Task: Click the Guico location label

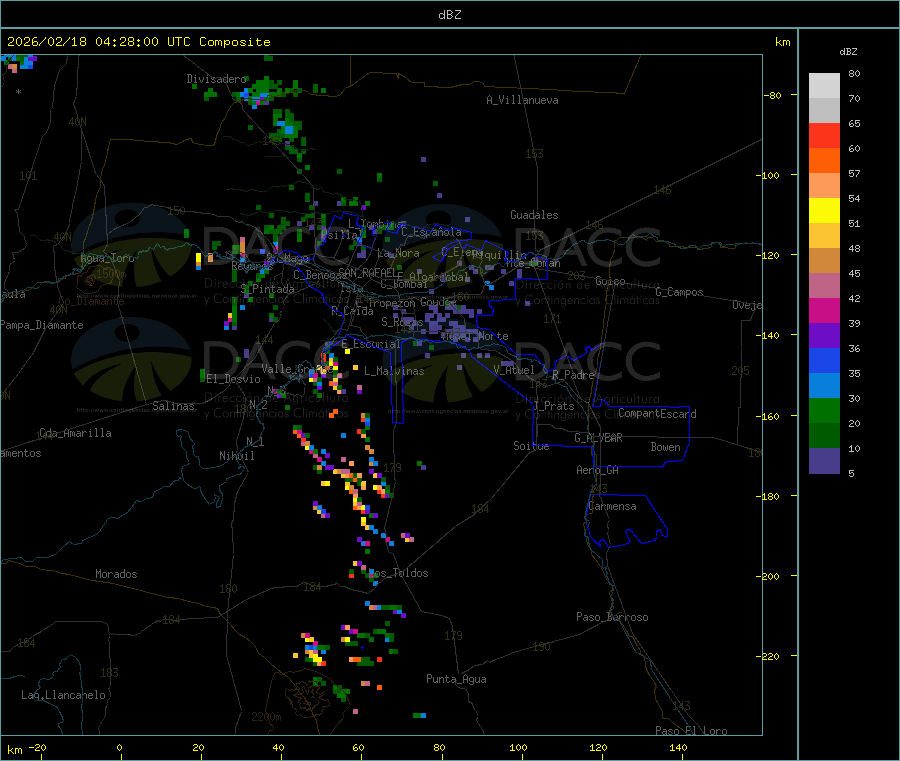Action: coord(610,281)
